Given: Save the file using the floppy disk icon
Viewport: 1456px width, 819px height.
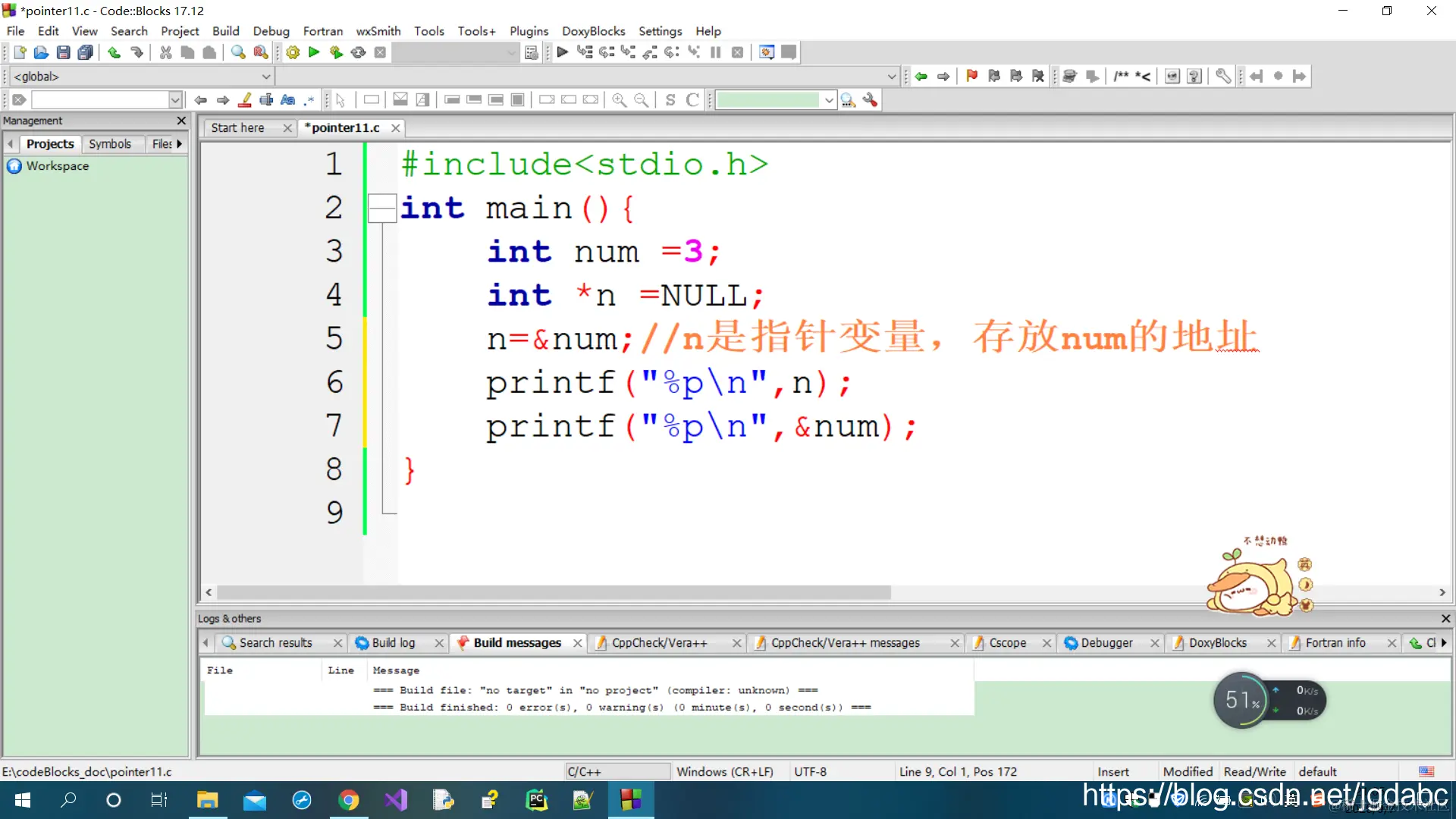Looking at the screenshot, I should tap(64, 52).
